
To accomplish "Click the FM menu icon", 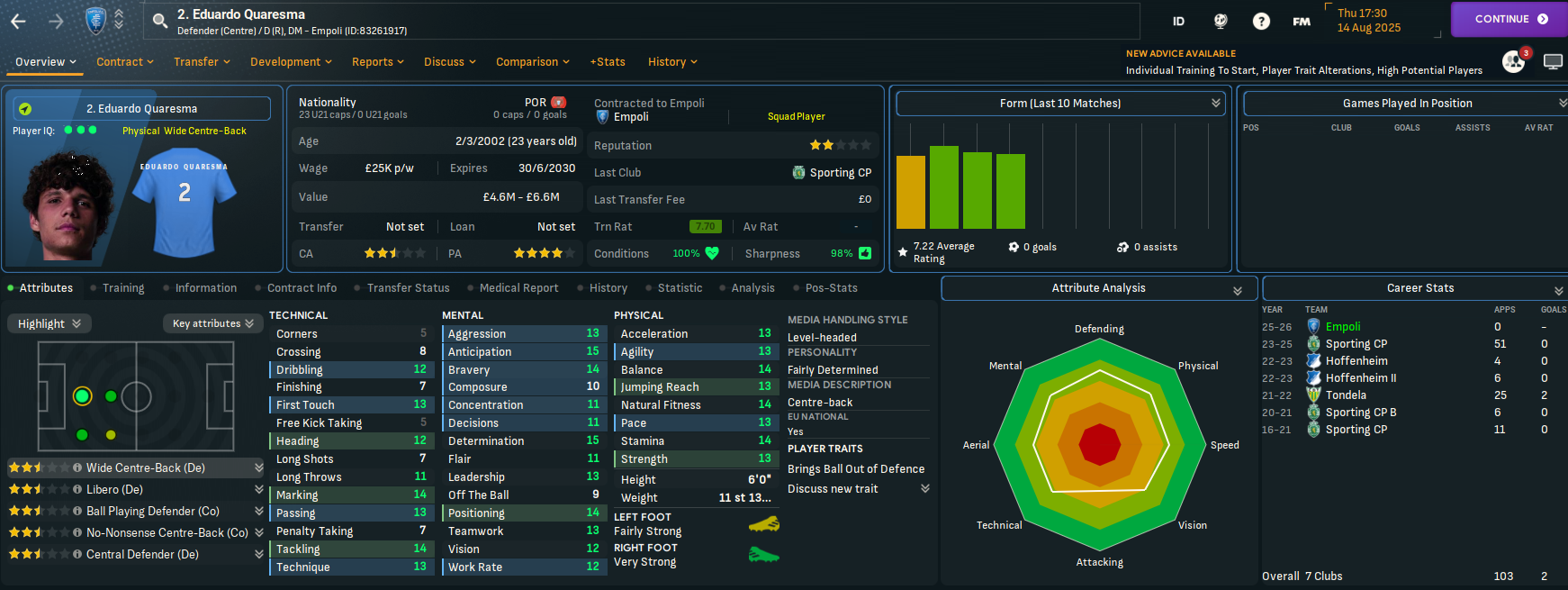I will click(x=1302, y=21).
